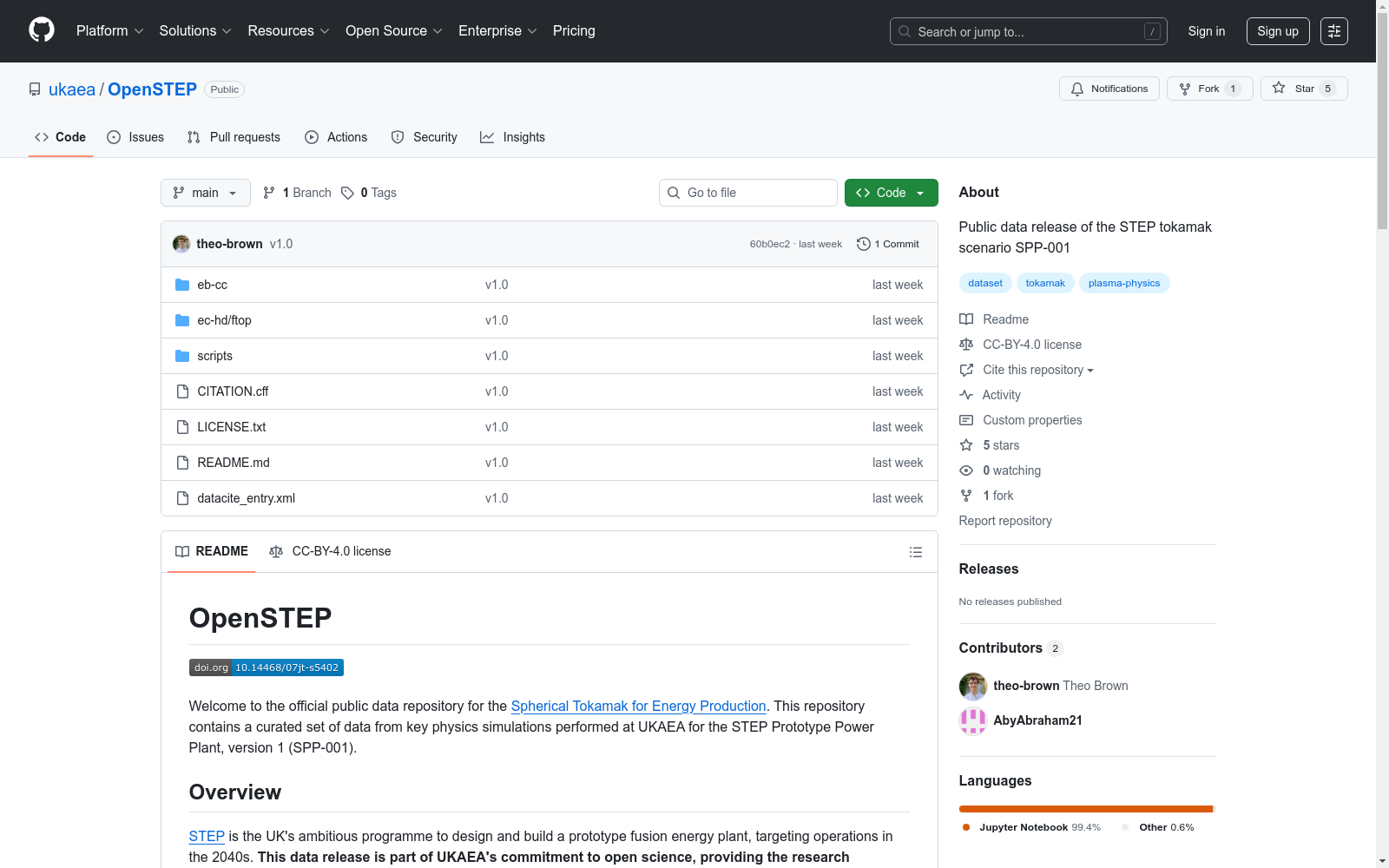Click the Sign up button

point(1278,31)
